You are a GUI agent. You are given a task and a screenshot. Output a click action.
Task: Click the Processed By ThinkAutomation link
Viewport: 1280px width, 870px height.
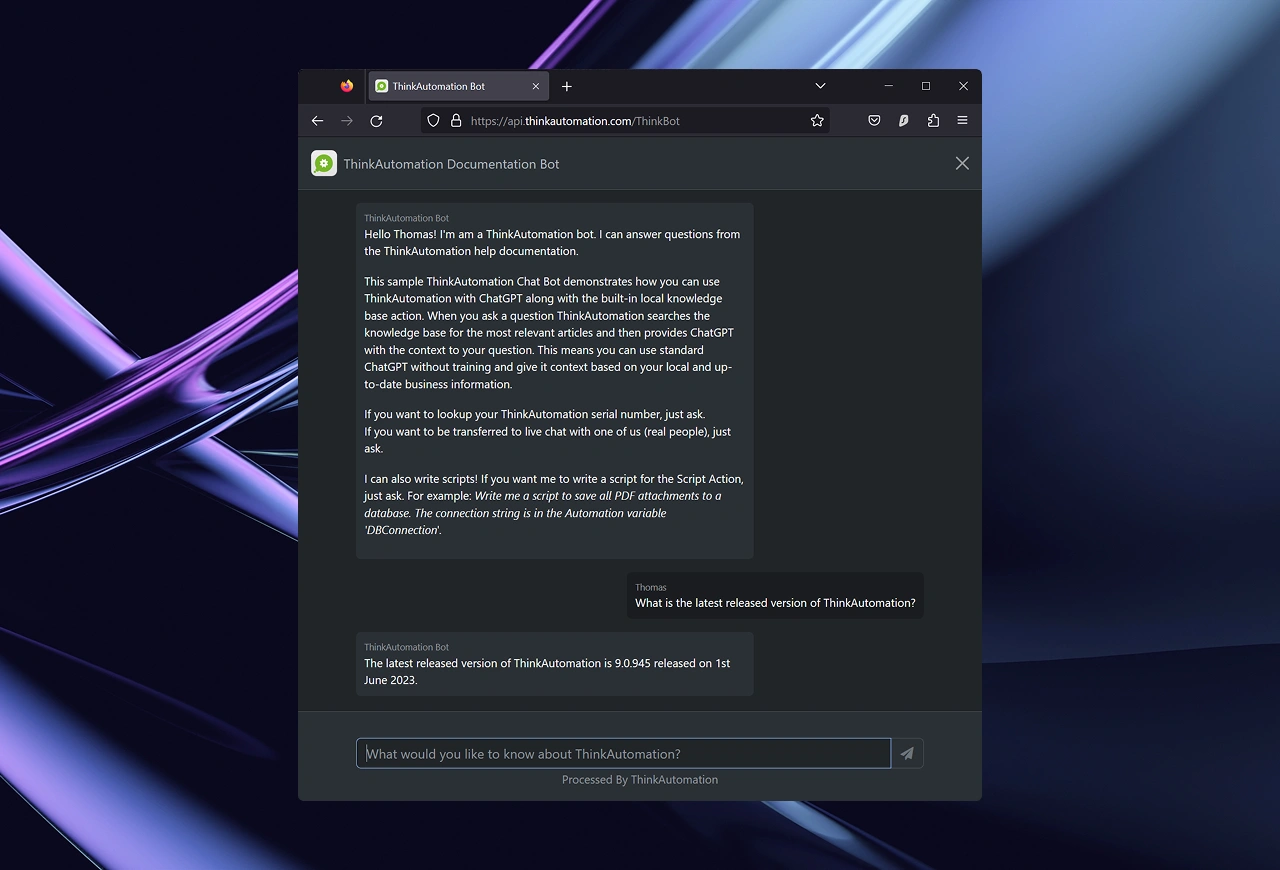(639, 779)
